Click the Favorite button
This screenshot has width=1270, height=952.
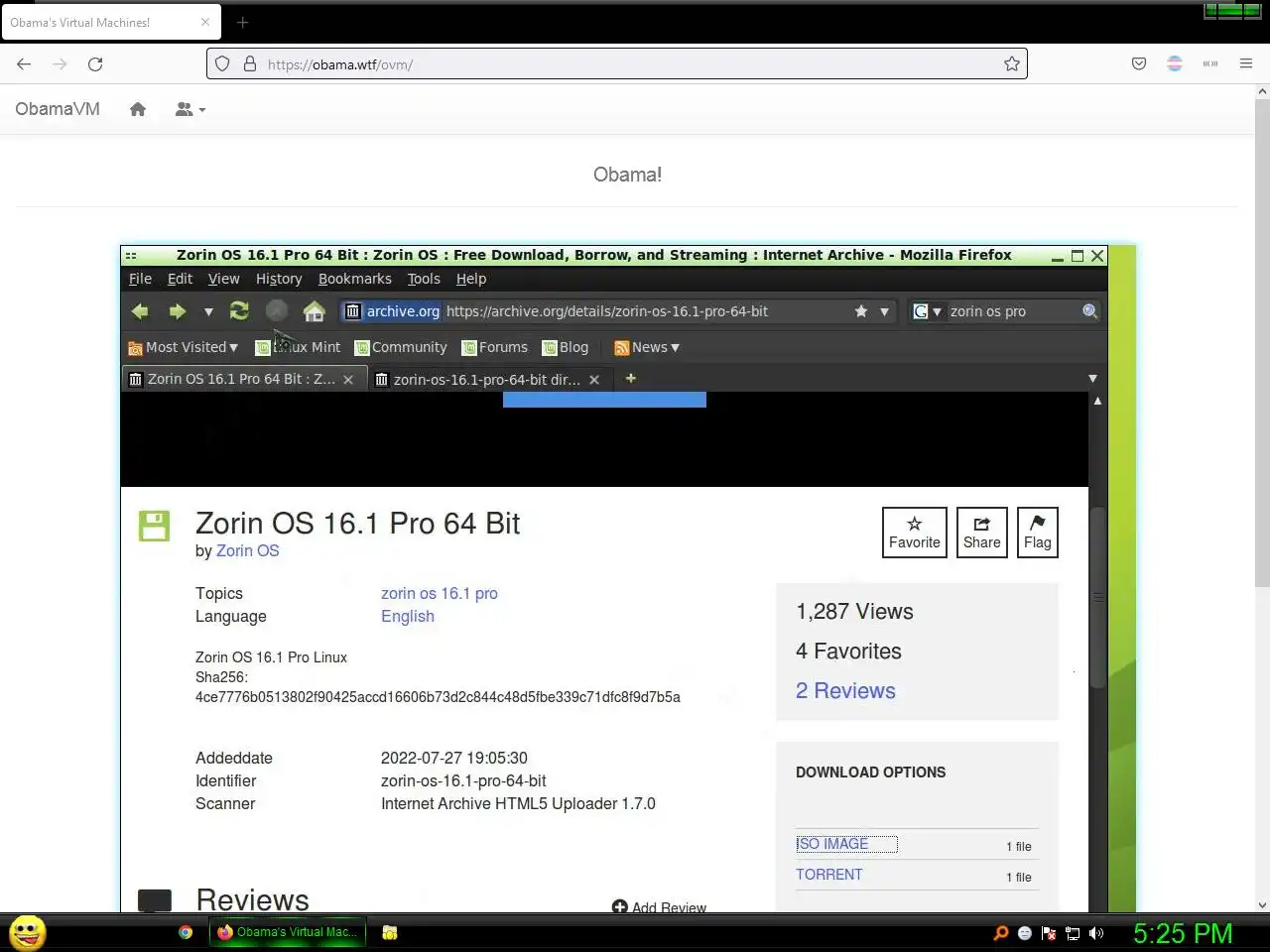tap(915, 533)
